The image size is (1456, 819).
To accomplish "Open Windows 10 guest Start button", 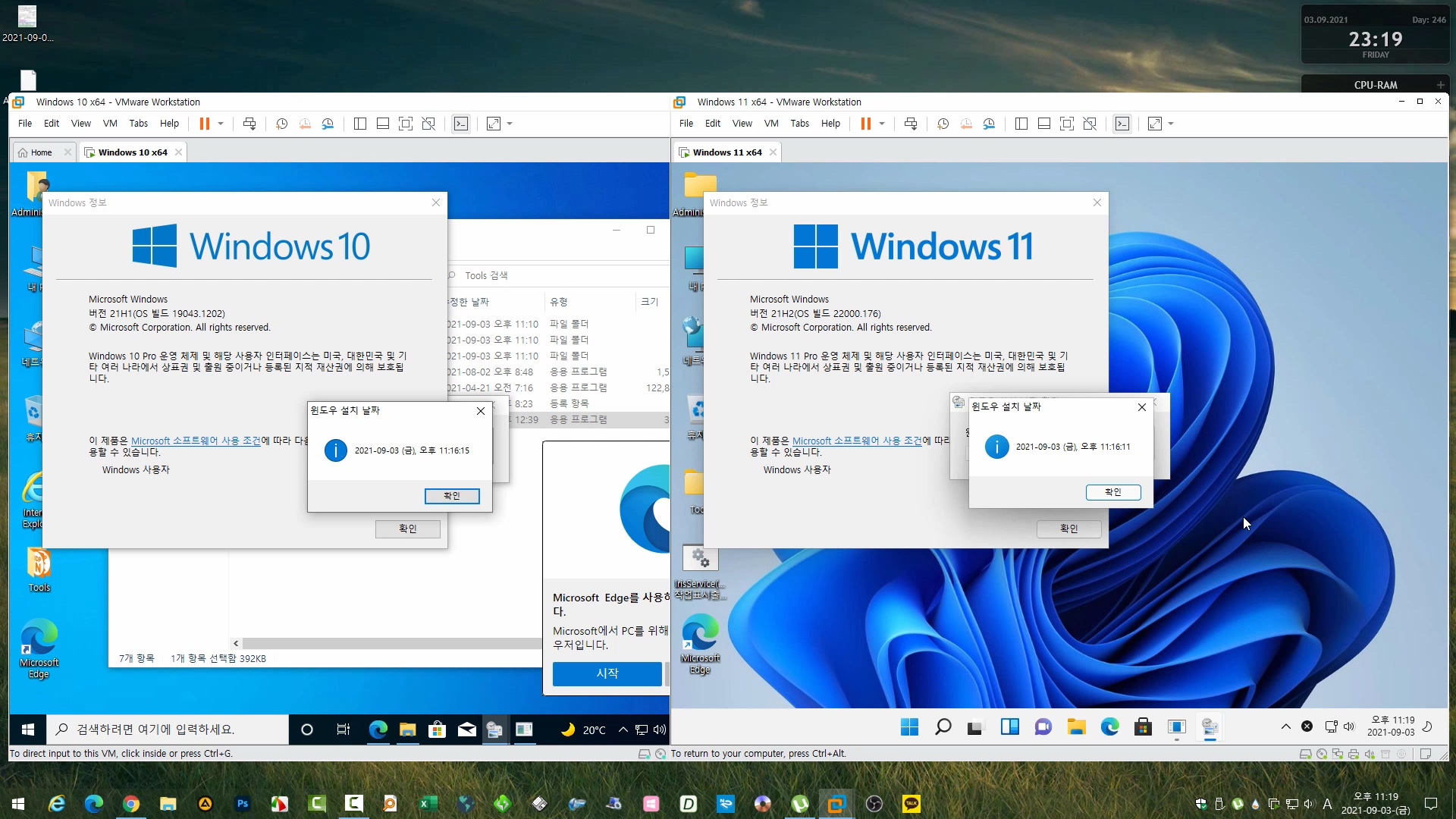I will tap(28, 730).
